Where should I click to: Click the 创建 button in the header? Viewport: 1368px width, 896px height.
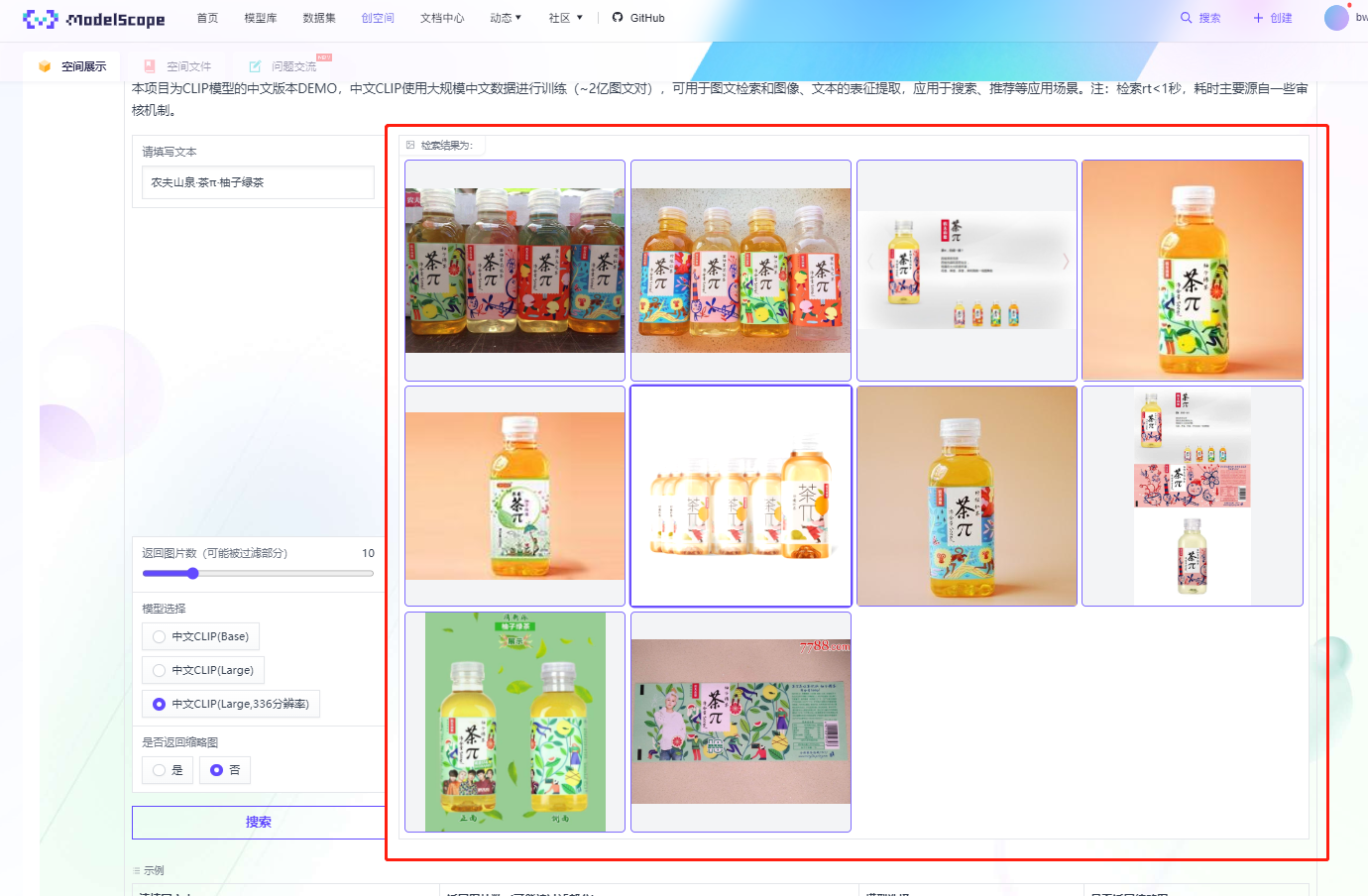click(1273, 18)
